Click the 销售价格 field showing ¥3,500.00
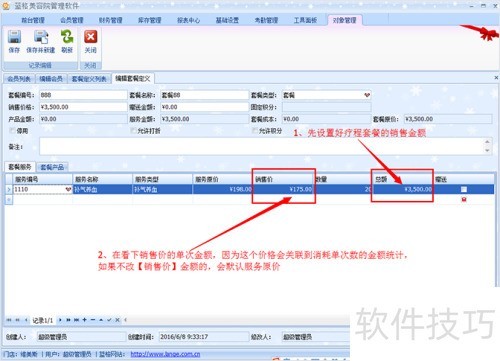The image size is (500, 361). [83, 107]
